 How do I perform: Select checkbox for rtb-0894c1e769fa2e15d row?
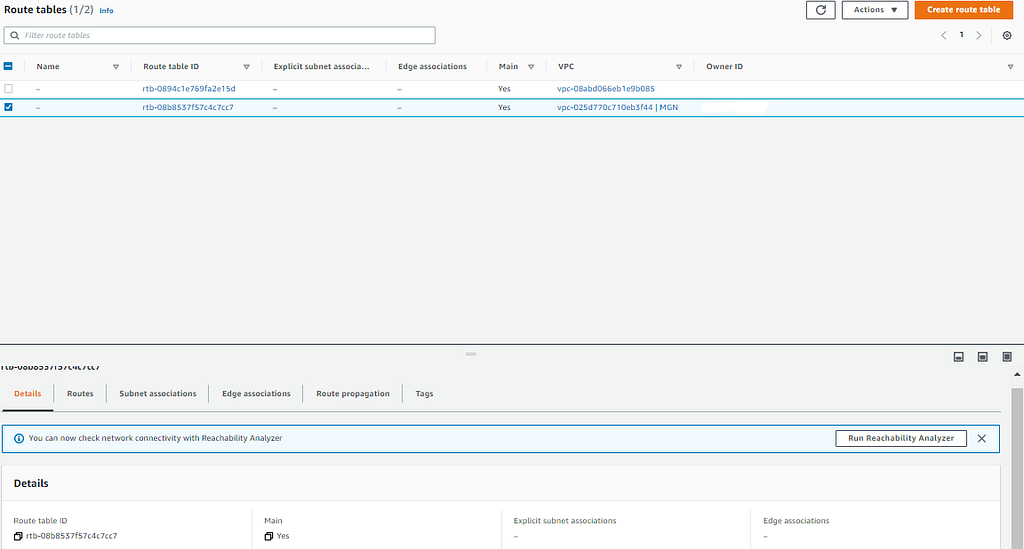[x=8, y=88]
